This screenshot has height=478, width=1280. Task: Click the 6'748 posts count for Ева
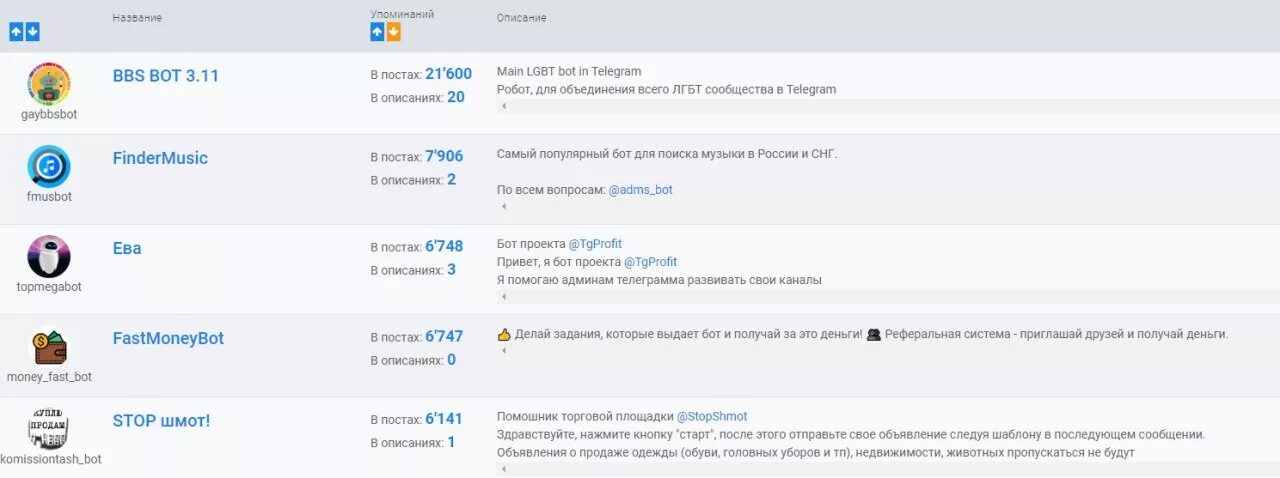(444, 246)
